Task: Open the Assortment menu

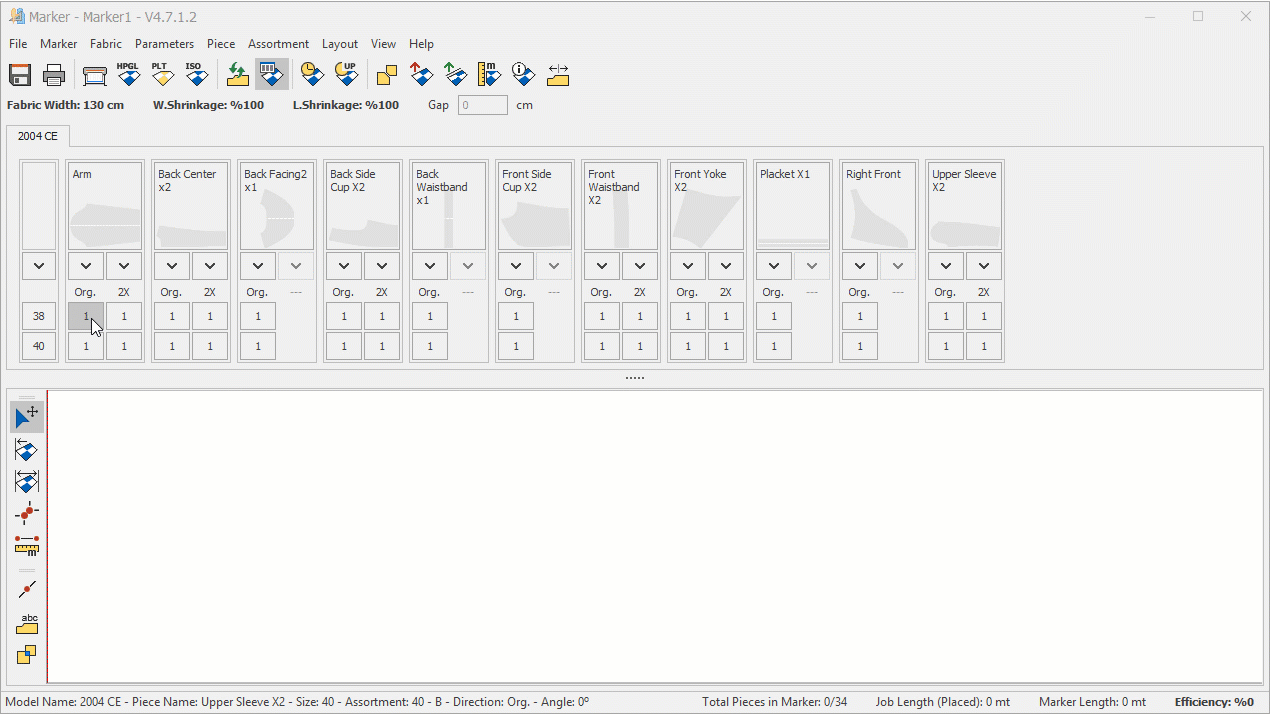Action: pos(278,44)
